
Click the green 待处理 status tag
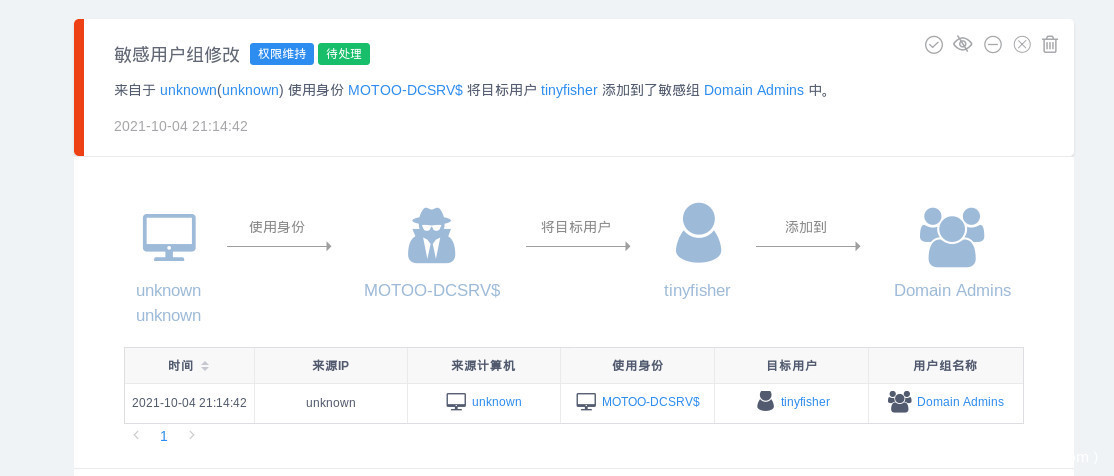tap(344, 54)
